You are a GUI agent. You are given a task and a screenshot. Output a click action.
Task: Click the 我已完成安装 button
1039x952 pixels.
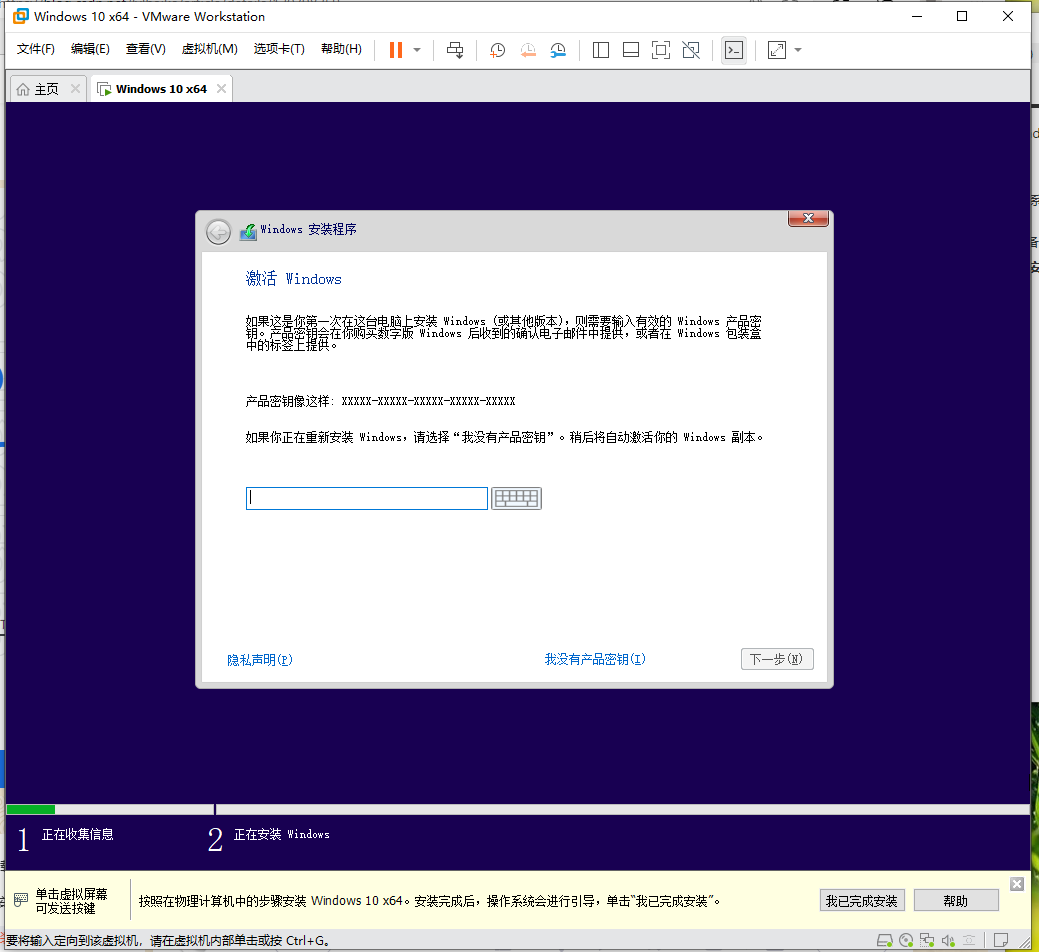point(861,901)
